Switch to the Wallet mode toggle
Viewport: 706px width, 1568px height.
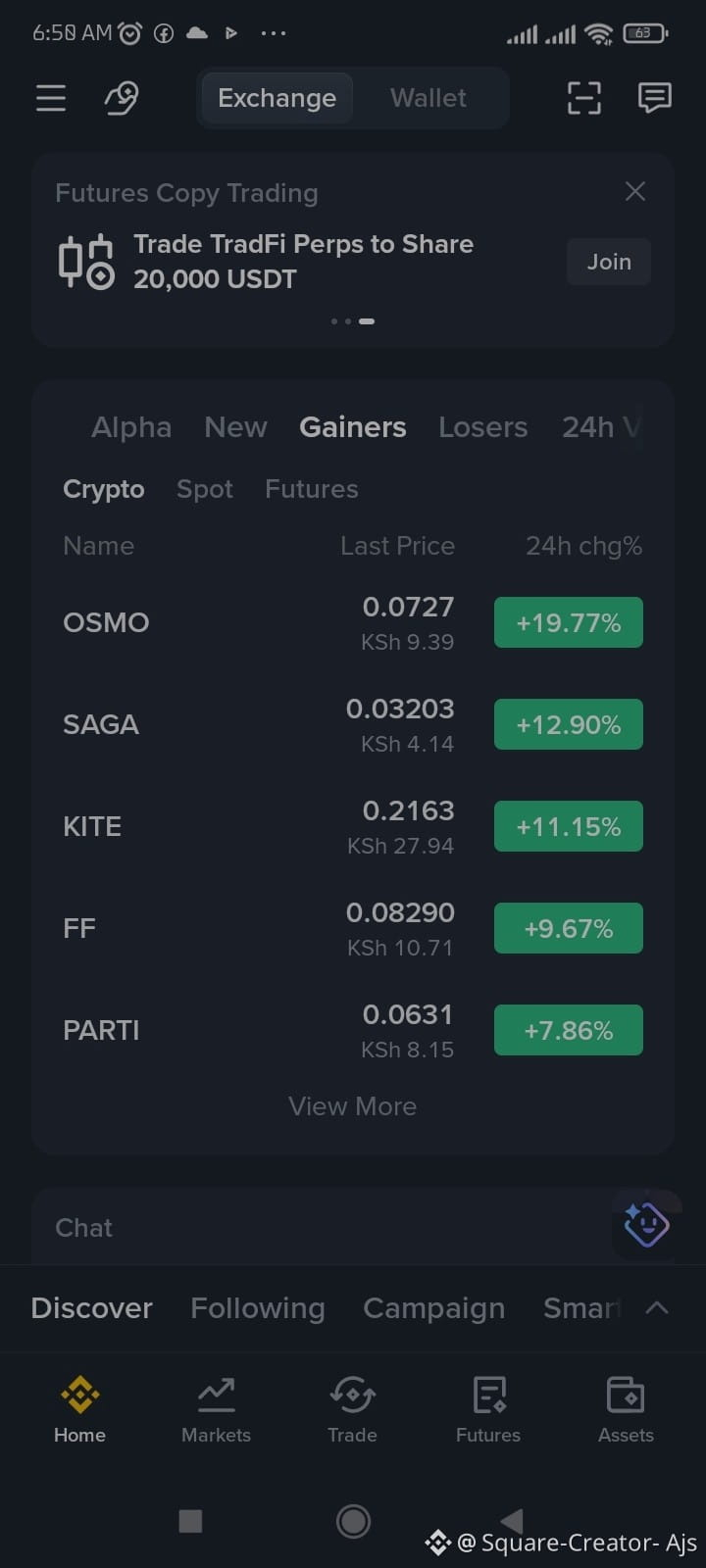(x=429, y=98)
